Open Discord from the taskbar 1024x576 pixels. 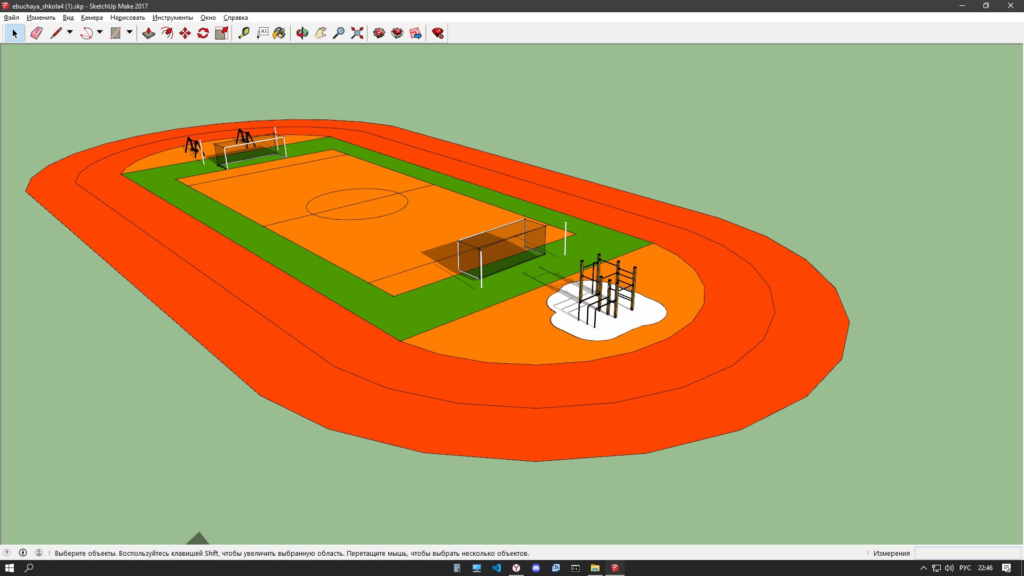(536, 568)
